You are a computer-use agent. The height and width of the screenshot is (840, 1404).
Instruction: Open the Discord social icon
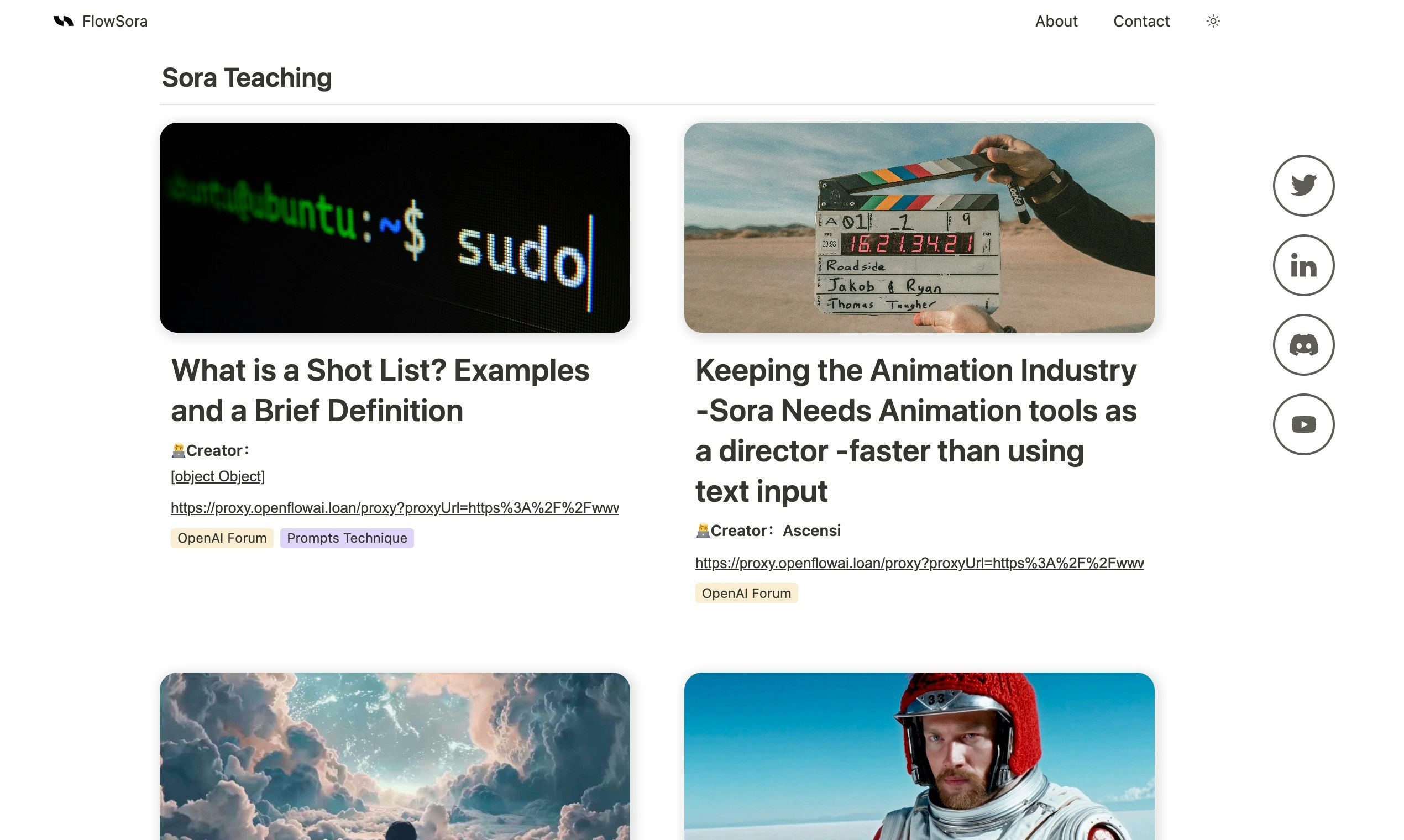[x=1303, y=345]
